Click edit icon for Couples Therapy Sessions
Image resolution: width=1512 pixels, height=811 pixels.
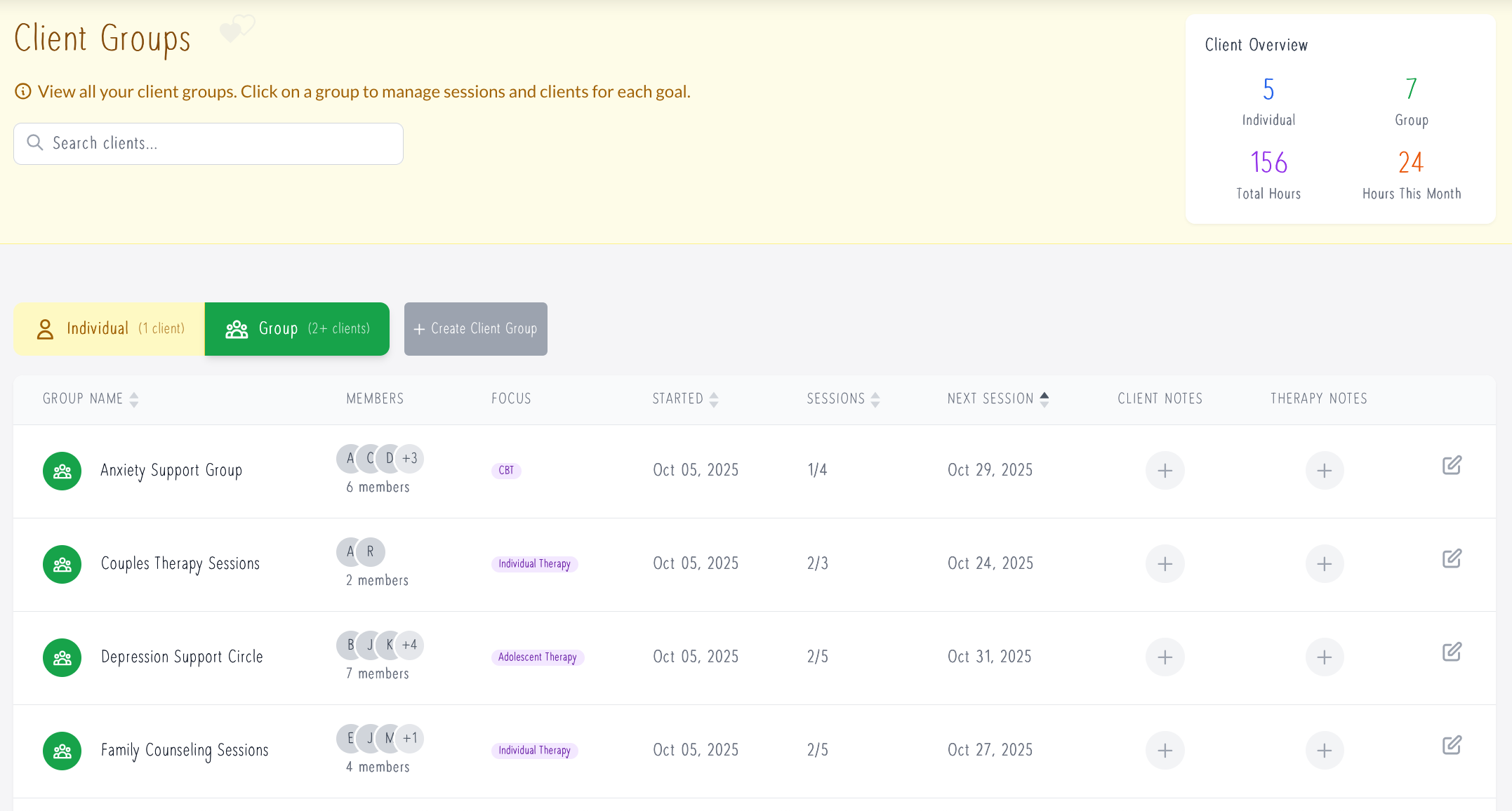(x=1452, y=559)
